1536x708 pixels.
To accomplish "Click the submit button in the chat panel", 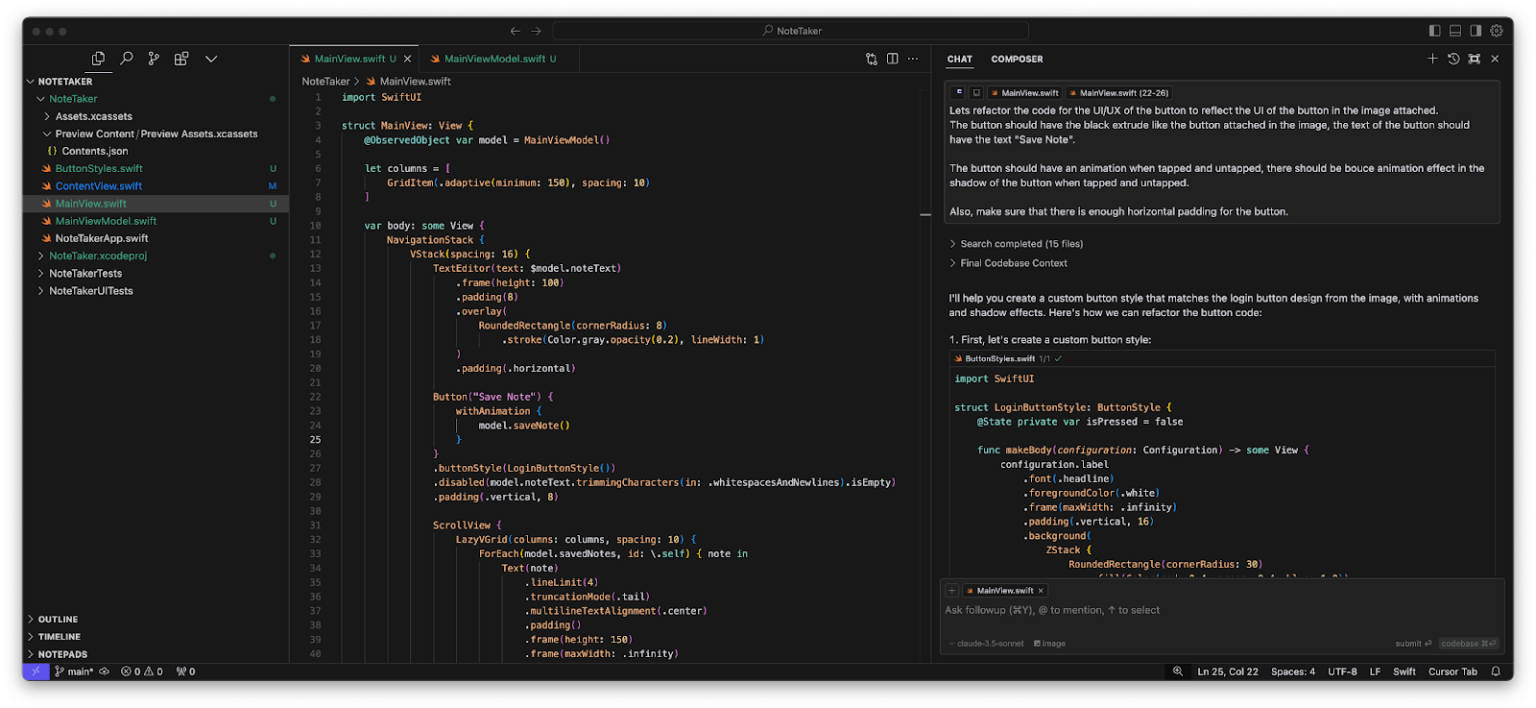I will coord(1411,643).
